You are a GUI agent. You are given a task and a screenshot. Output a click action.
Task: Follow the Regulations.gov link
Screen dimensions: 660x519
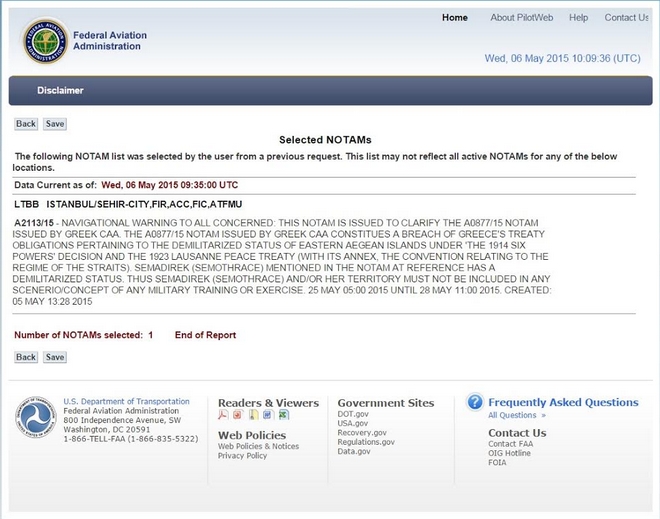tap(366, 442)
